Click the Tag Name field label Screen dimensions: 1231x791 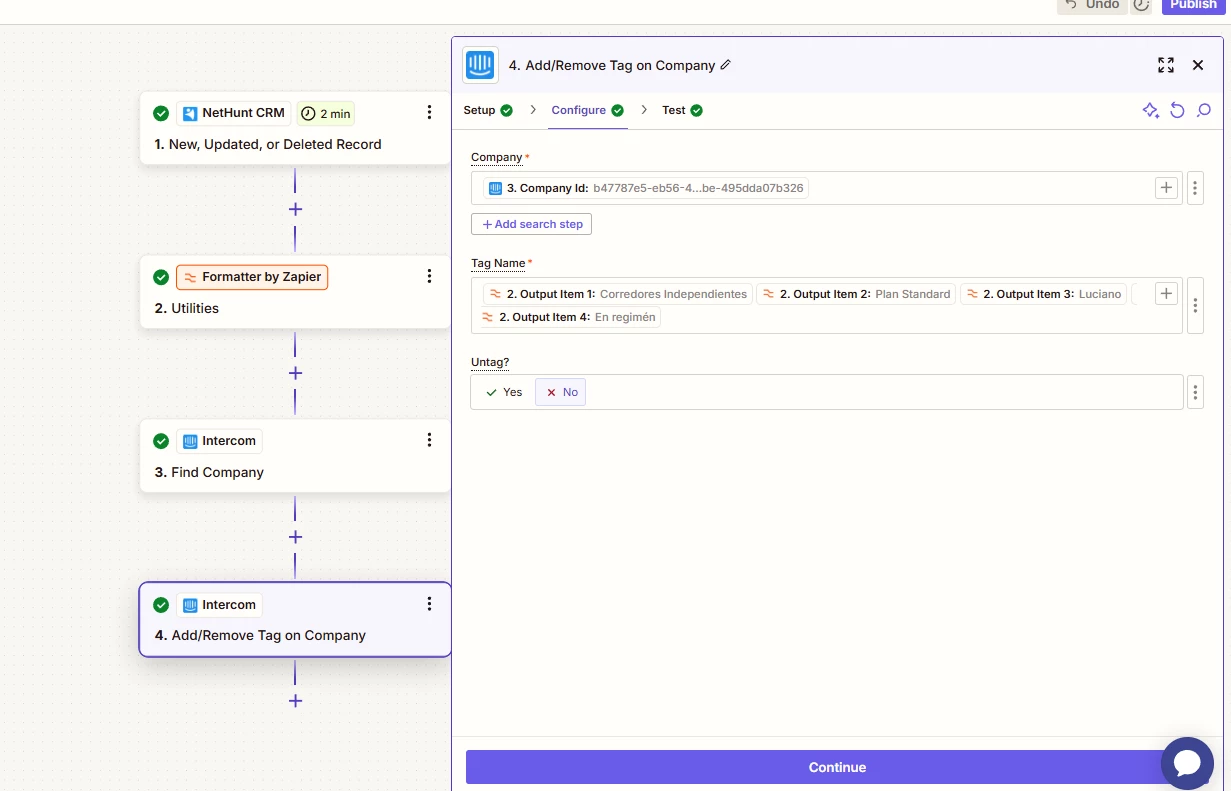498,263
